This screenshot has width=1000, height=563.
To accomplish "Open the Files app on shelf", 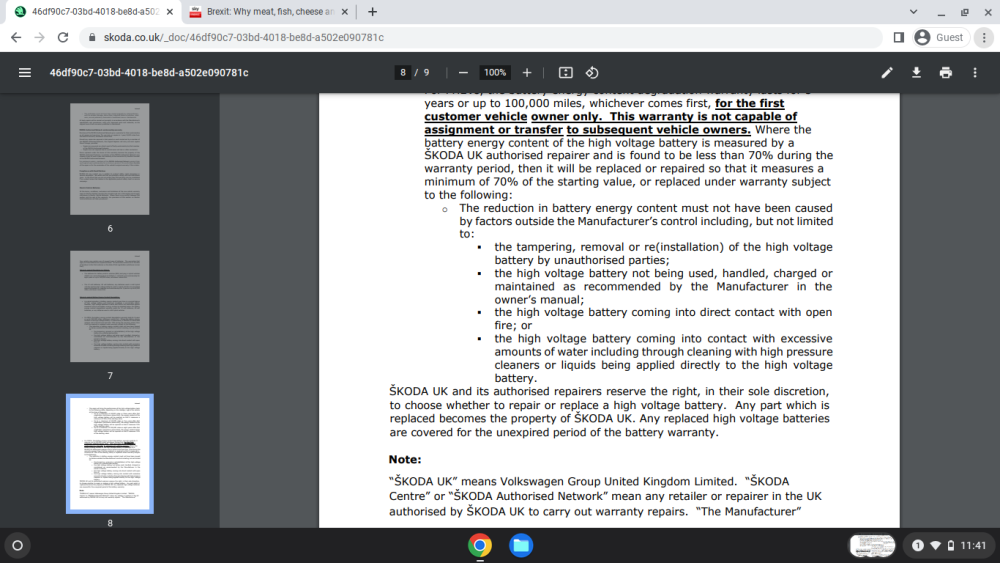I will (521, 546).
